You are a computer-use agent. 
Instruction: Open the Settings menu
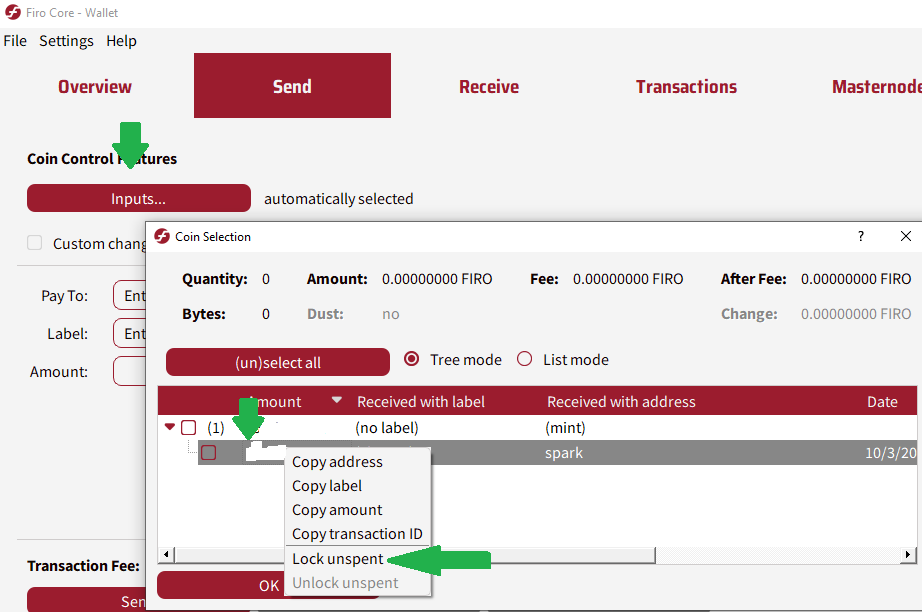coord(66,41)
